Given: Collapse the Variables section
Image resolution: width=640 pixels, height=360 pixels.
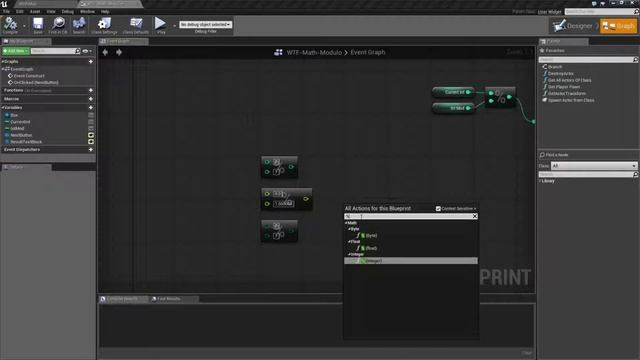Looking at the screenshot, I should coord(3,108).
